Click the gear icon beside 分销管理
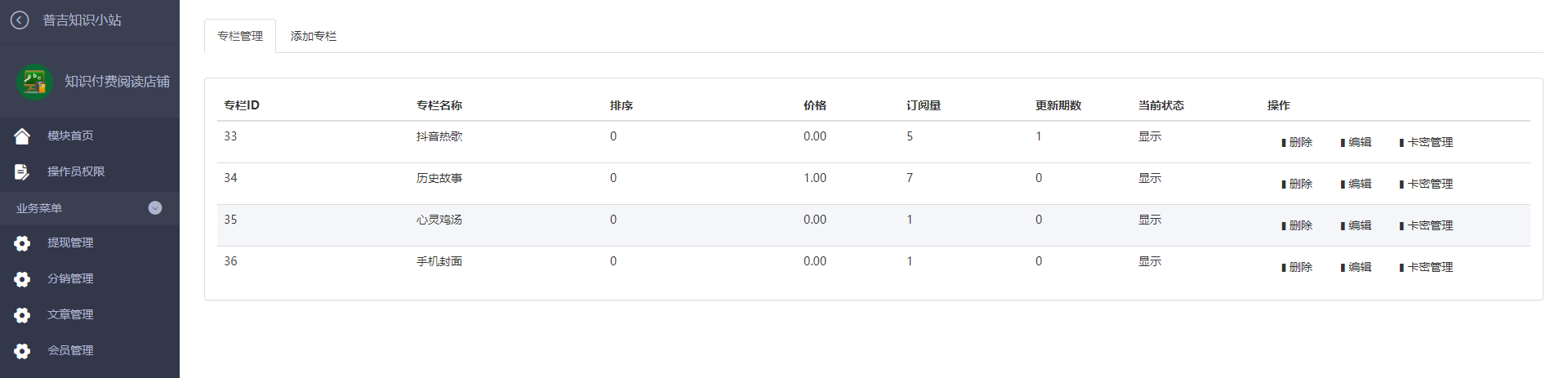The image size is (1568, 378). click(22, 279)
